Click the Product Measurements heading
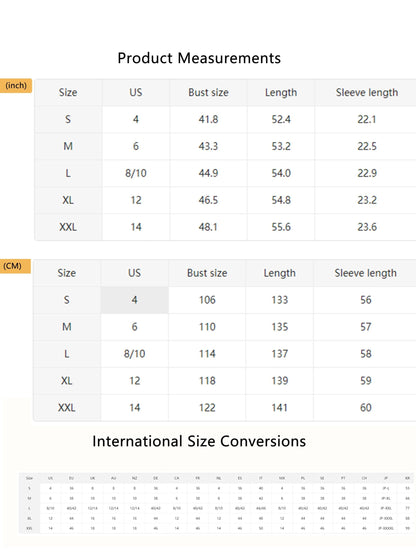Image resolution: width=416 pixels, height=555 pixels. coord(199,58)
